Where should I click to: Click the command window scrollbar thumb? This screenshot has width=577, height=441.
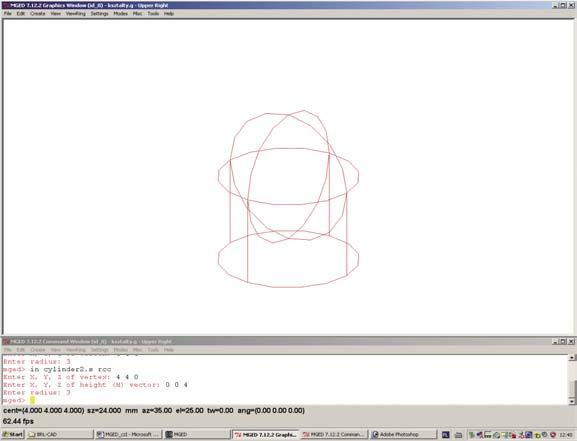[572, 389]
